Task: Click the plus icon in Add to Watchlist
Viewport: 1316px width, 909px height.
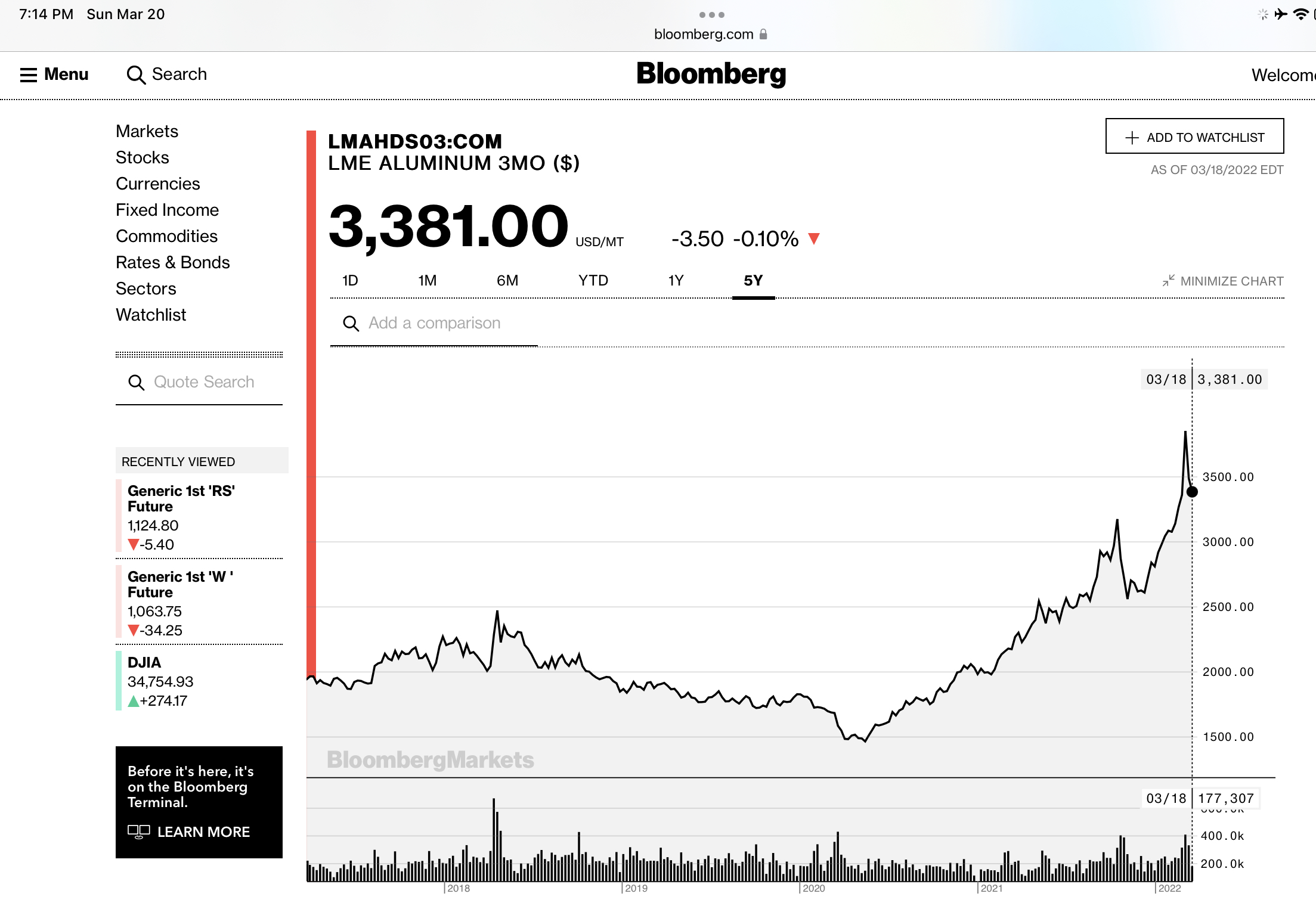Action: (x=1132, y=138)
